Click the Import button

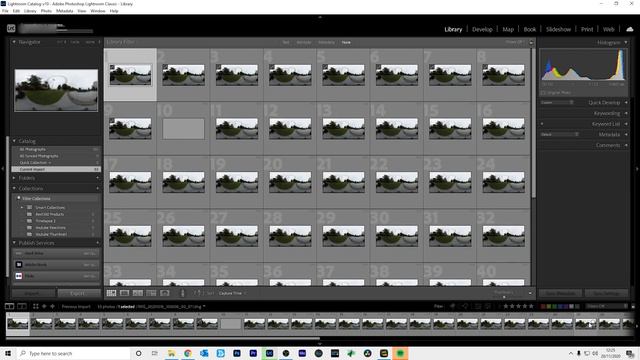(x=33, y=293)
